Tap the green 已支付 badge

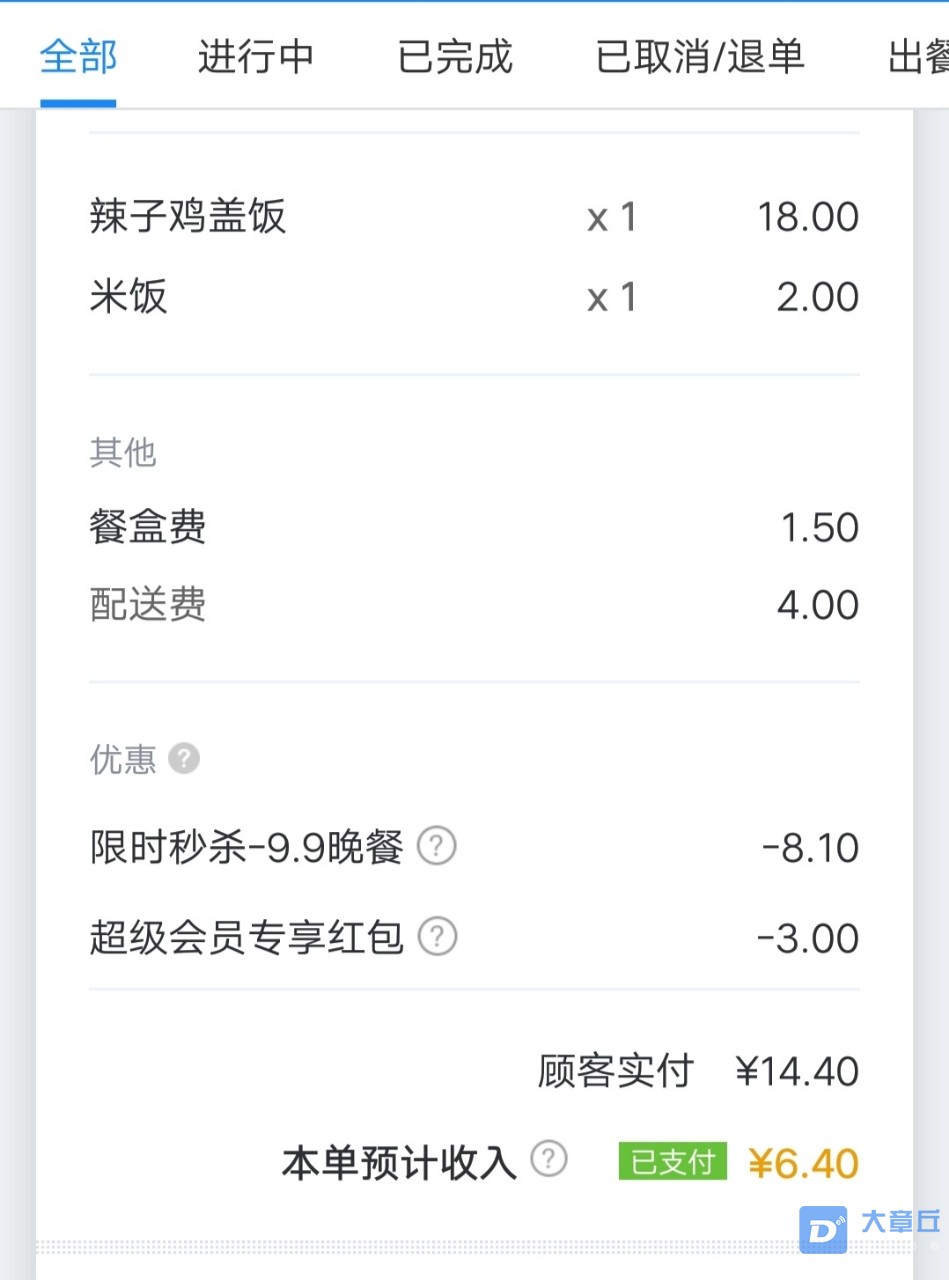[673, 1162]
